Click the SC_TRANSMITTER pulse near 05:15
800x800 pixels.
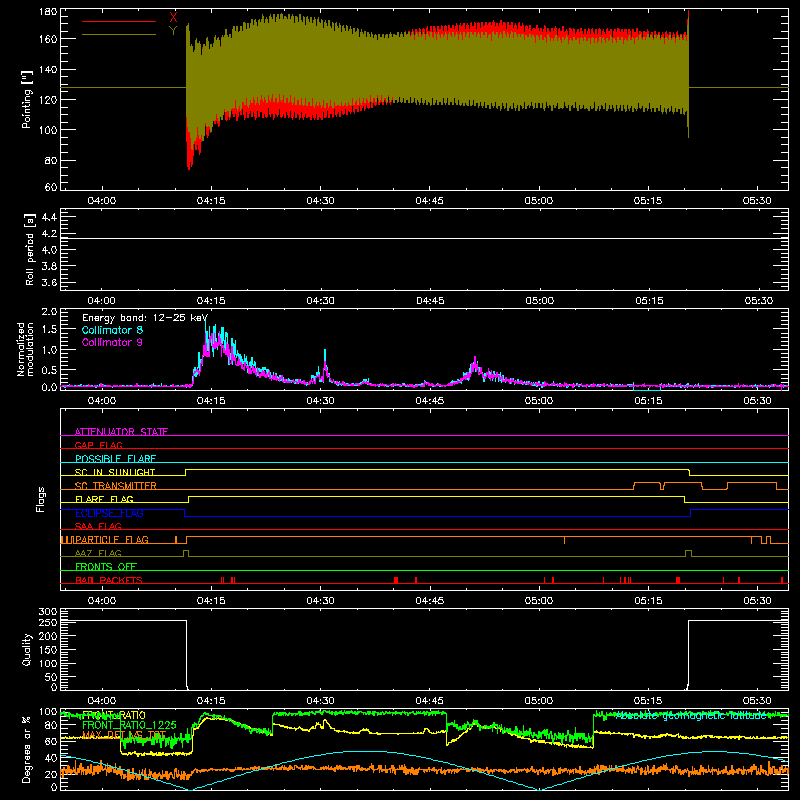coord(647,485)
